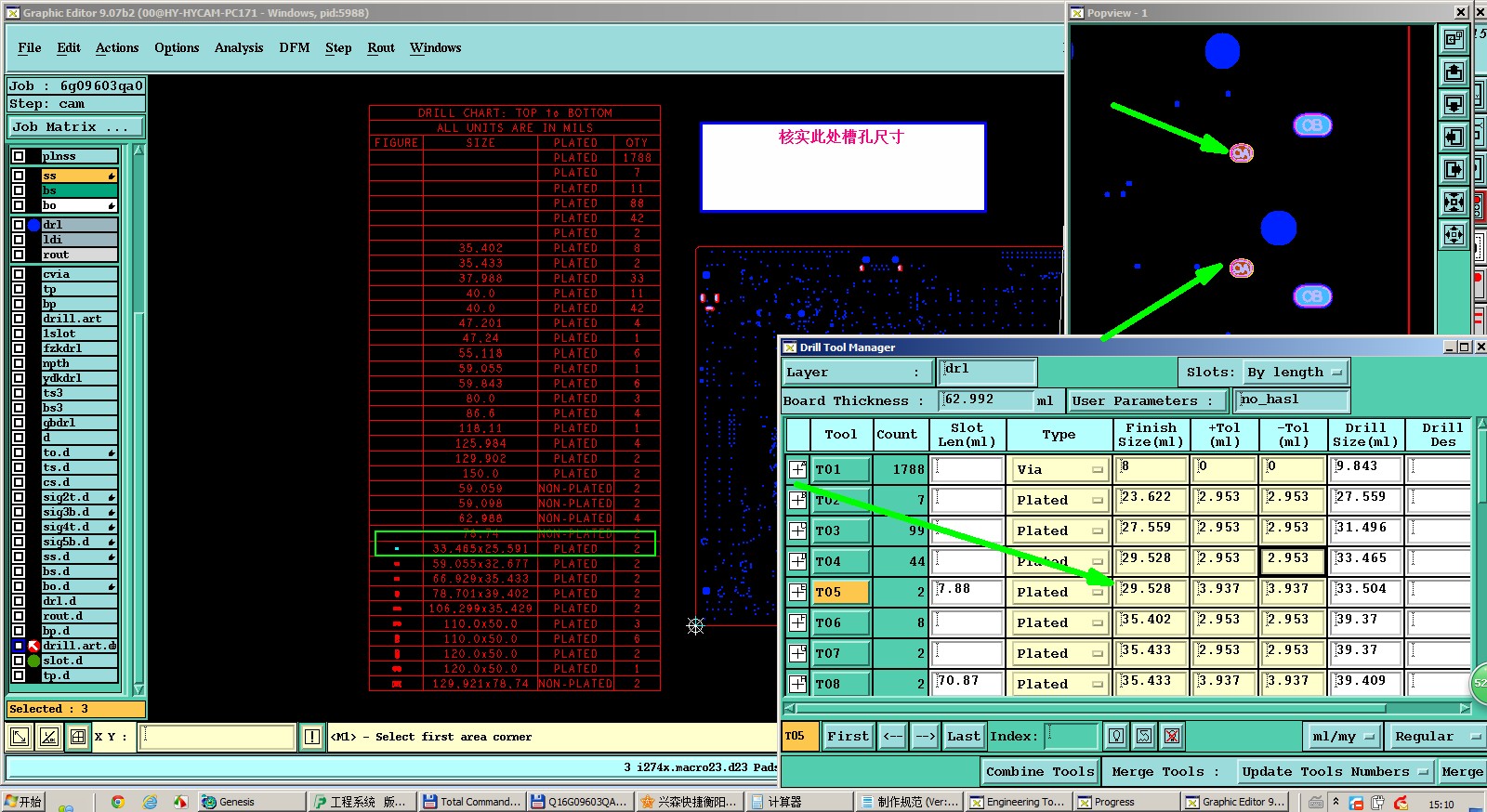The width and height of the screenshot is (1487, 812).
Task: Expand the T08 row plus icon
Action: (x=798, y=684)
